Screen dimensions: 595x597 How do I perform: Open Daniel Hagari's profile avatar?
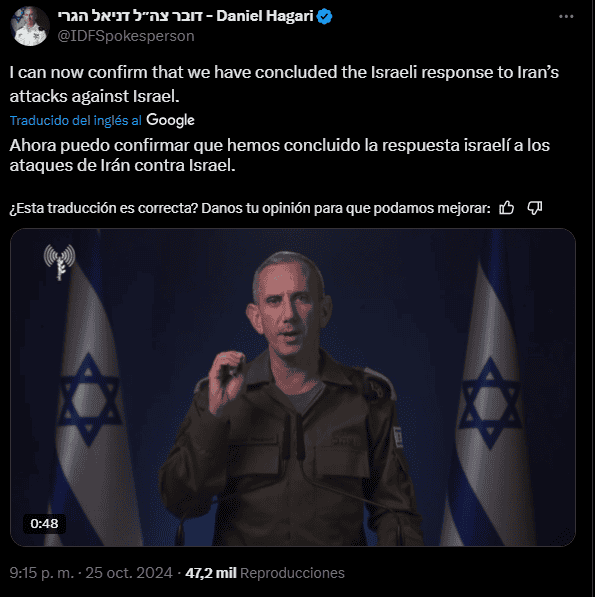[x=30, y=26]
